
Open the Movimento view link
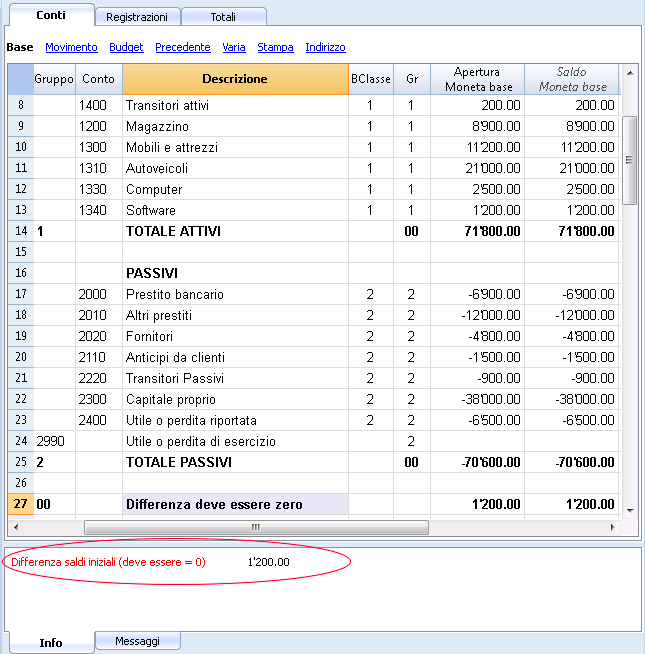[x=71, y=47]
